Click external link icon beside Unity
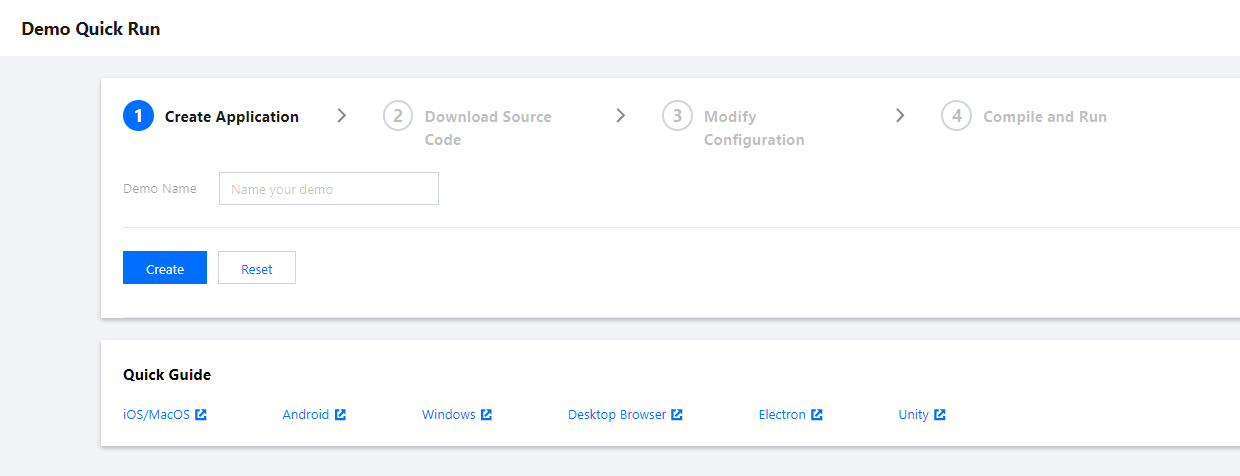 (940, 415)
